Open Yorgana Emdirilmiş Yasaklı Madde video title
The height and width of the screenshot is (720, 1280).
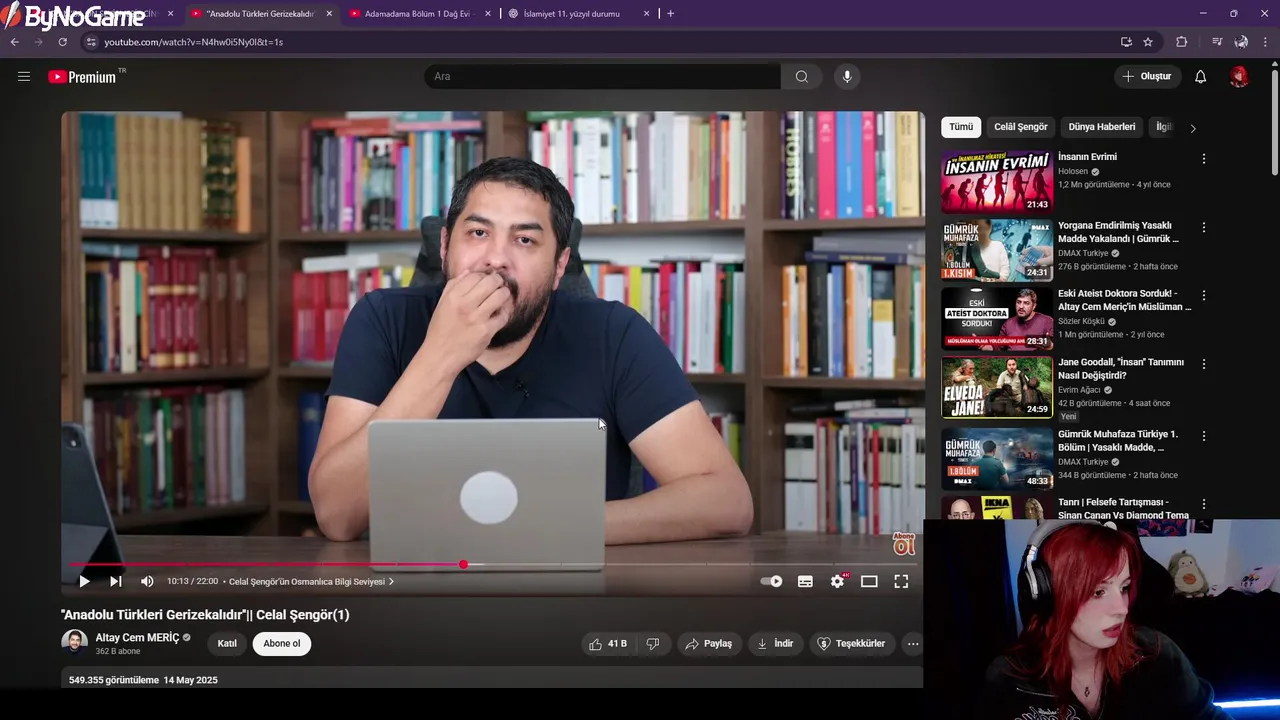1118,232
